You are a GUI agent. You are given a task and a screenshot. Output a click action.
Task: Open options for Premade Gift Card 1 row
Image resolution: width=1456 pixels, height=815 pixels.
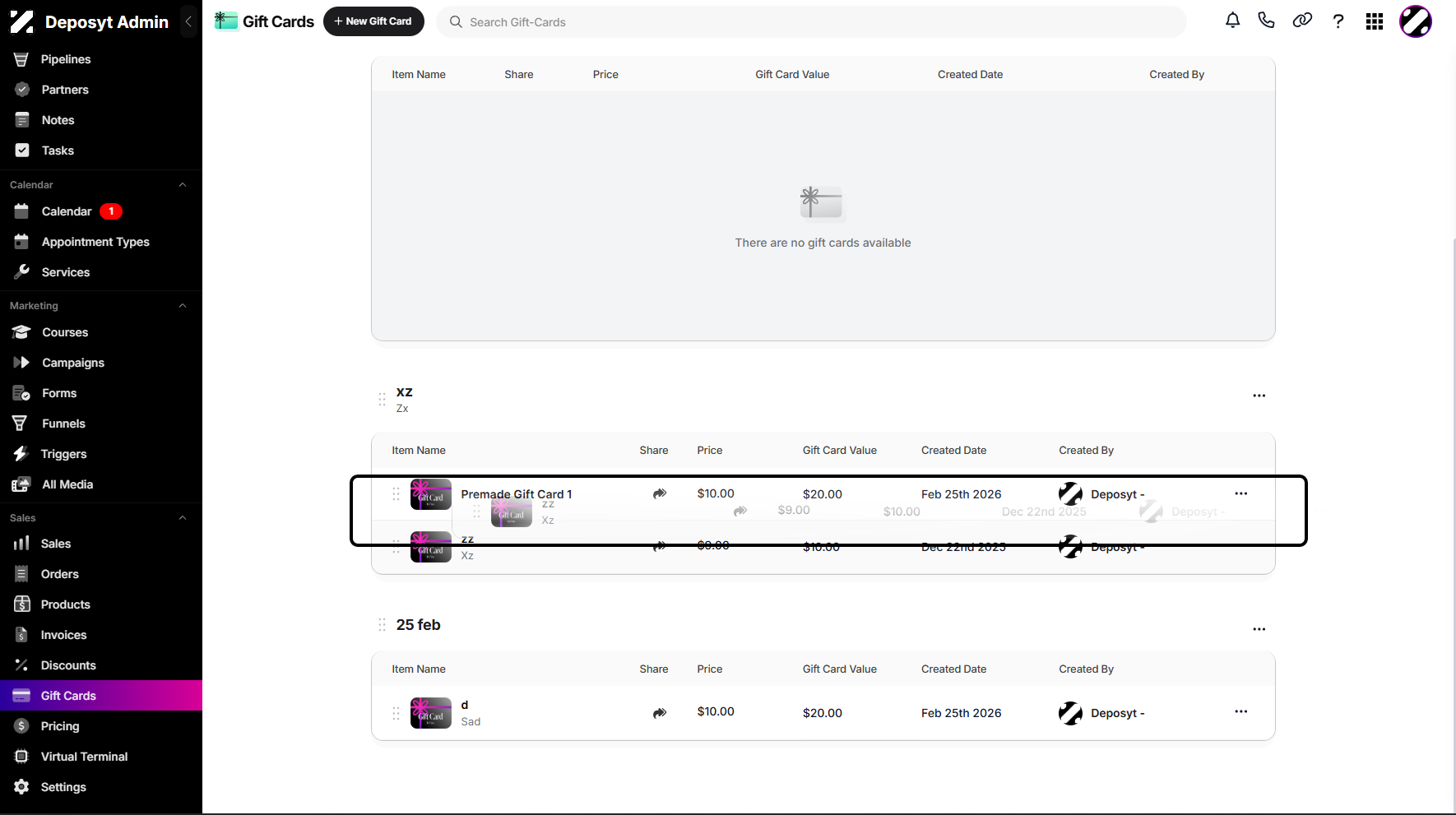click(x=1241, y=493)
